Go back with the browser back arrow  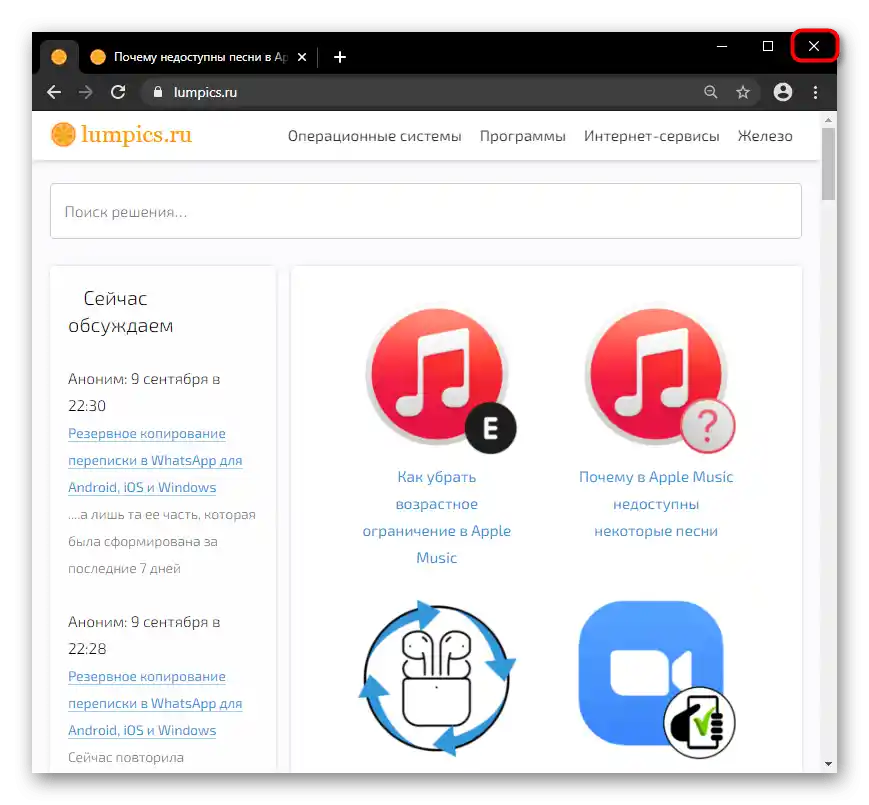coord(54,92)
